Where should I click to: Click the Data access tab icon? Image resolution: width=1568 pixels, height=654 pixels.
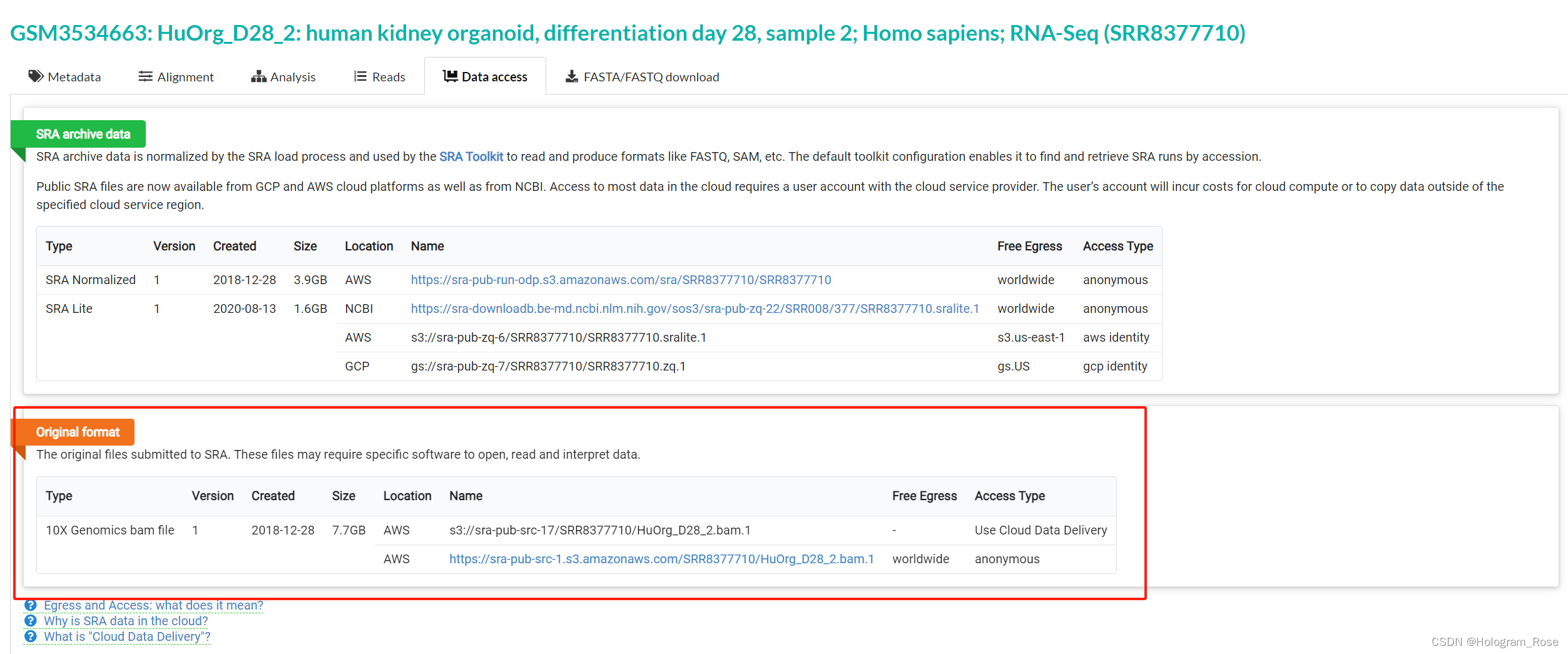pos(450,76)
